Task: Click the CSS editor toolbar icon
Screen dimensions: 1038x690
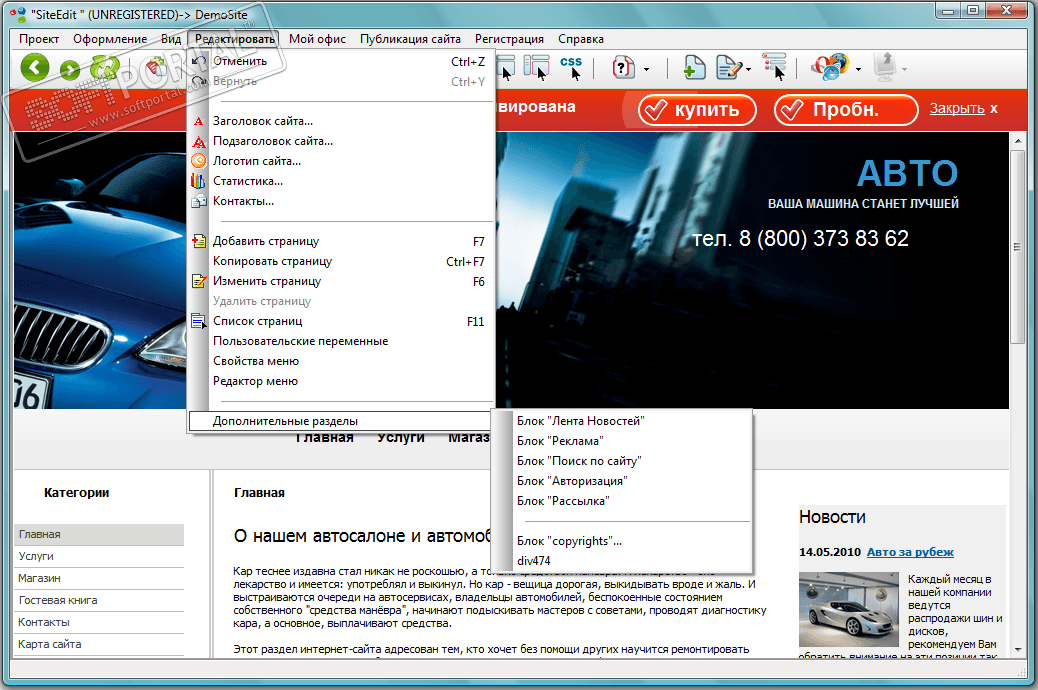Action: (571, 68)
